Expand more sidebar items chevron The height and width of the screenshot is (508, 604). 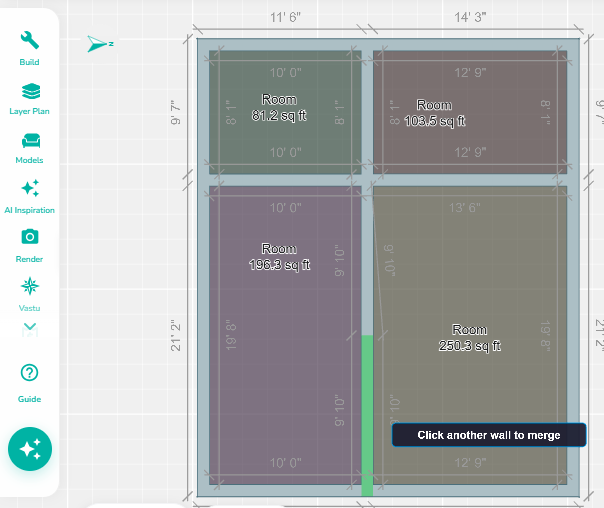30,328
